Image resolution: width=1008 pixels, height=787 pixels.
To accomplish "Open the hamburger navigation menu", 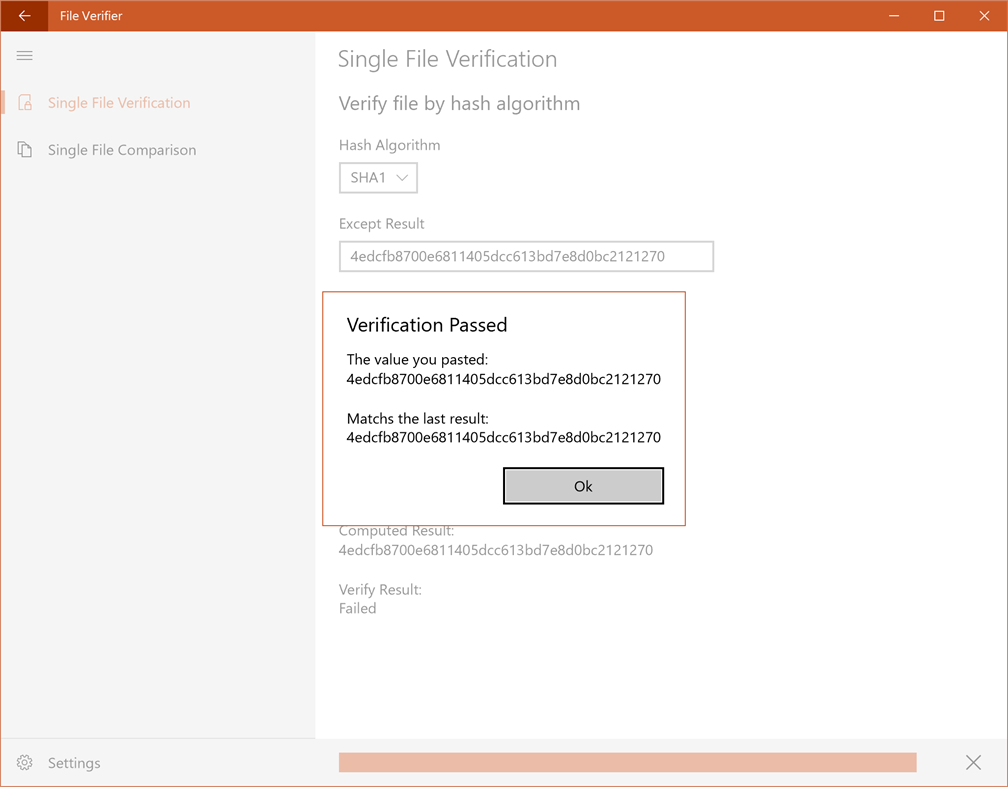I will point(24,55).
